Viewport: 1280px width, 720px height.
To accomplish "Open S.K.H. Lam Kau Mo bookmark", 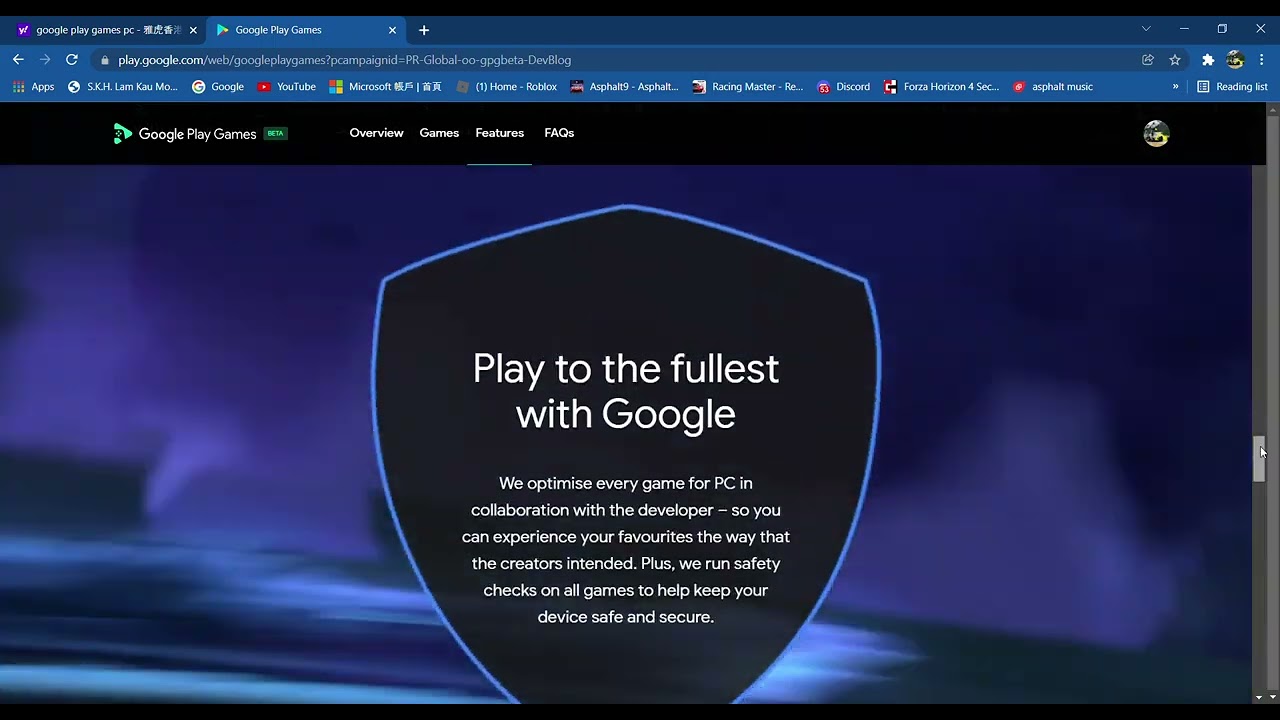I will click(x=122, y=87).
